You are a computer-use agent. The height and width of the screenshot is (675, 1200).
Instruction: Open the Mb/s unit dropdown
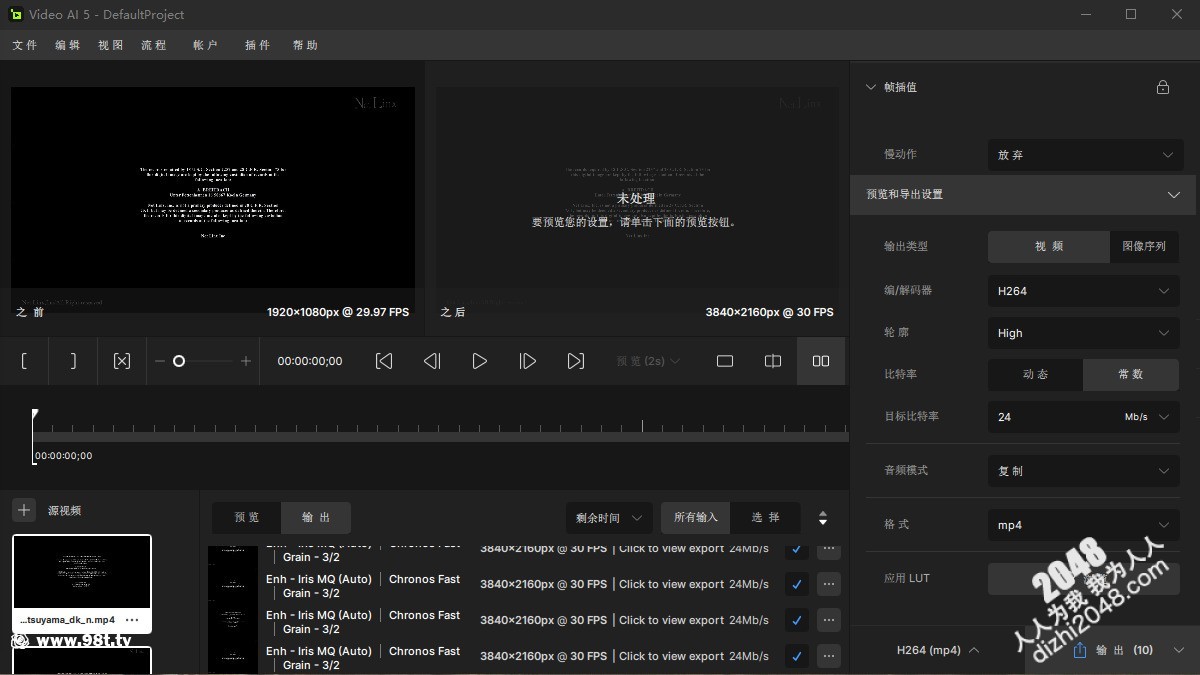coord(1146,417)
